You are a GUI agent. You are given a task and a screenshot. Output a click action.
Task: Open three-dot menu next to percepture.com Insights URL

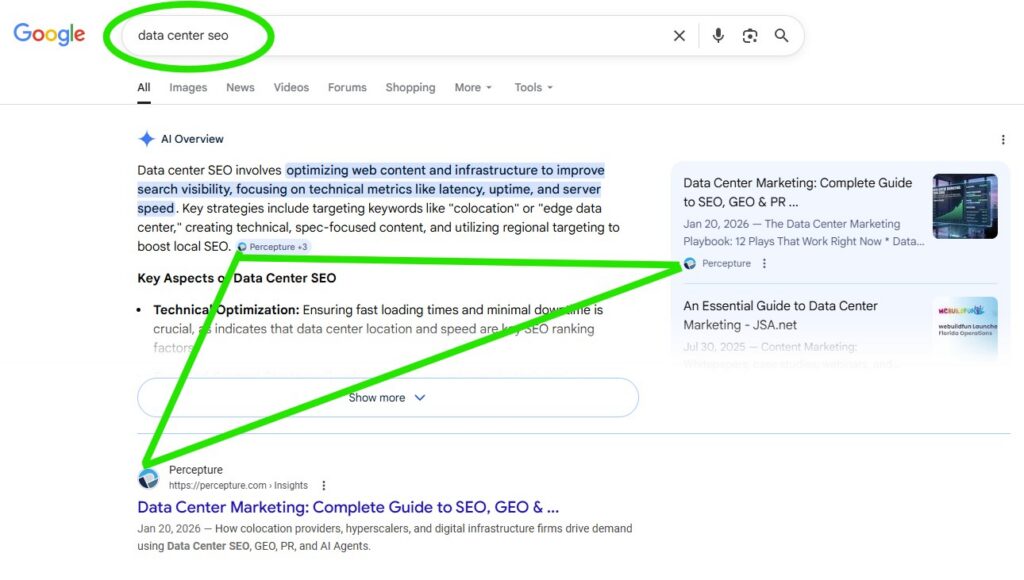coord(324,485)
